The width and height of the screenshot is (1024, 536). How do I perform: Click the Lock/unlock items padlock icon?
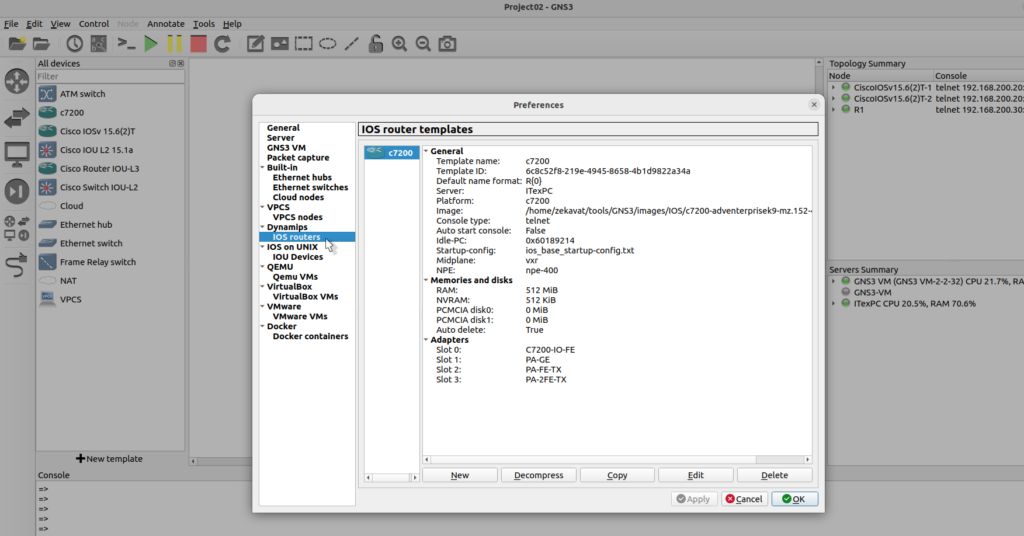pyautogui.click(x=376, y=44)
